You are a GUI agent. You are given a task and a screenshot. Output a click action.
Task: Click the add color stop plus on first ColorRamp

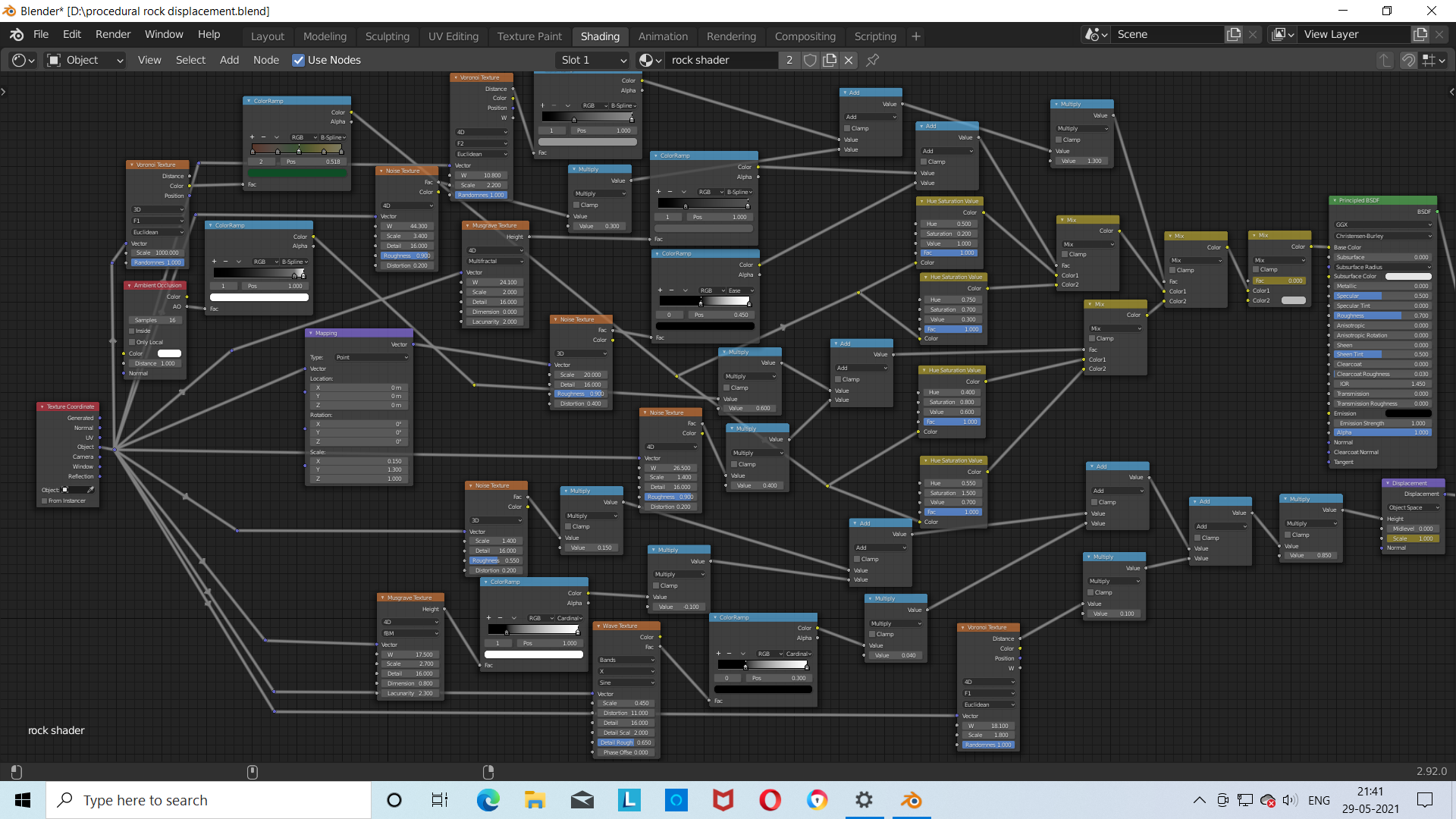253,137
